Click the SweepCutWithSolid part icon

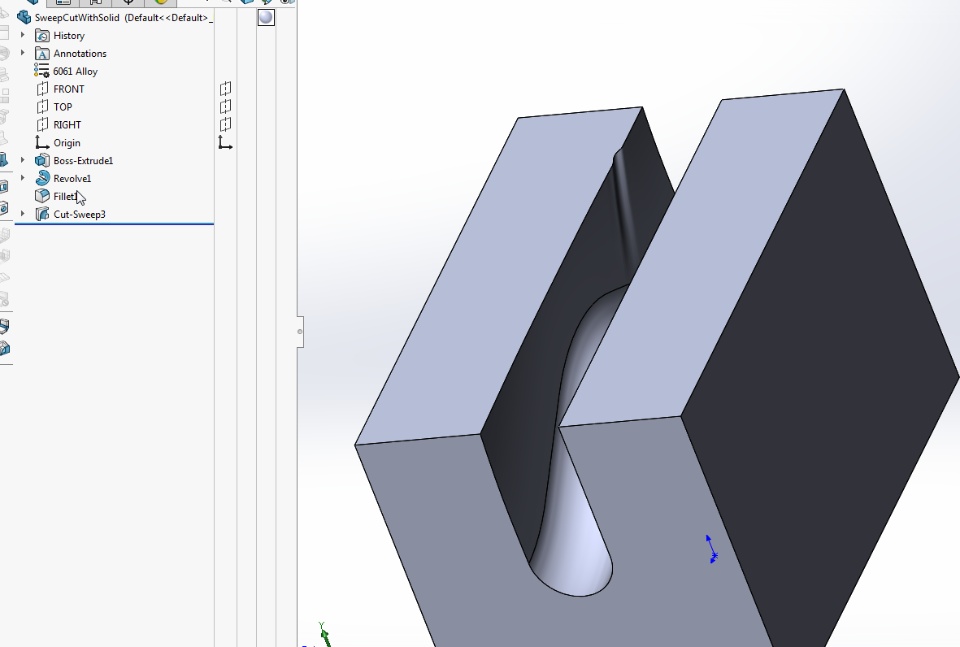pos(24,17)
